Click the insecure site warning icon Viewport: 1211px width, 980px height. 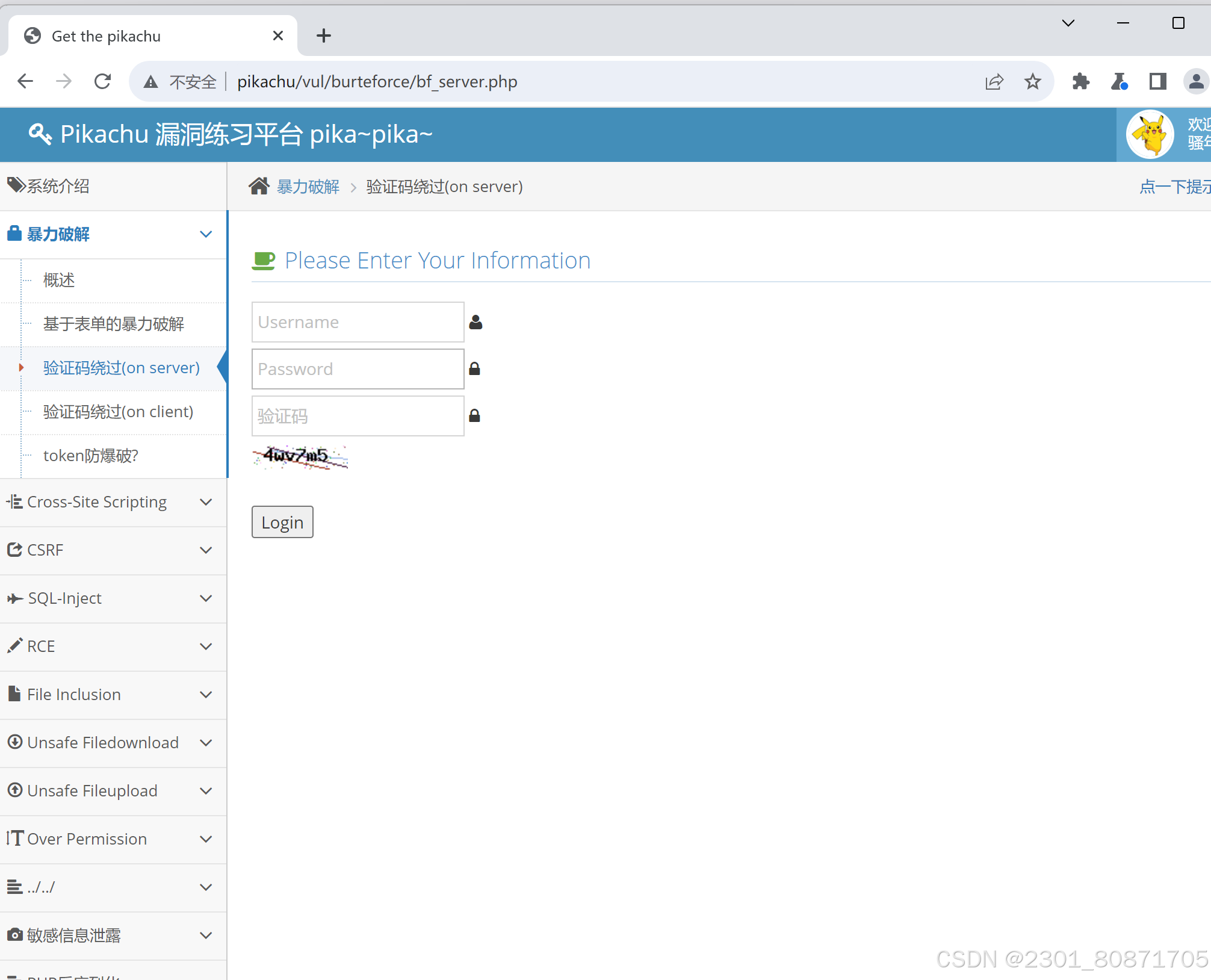click(151, 82)
